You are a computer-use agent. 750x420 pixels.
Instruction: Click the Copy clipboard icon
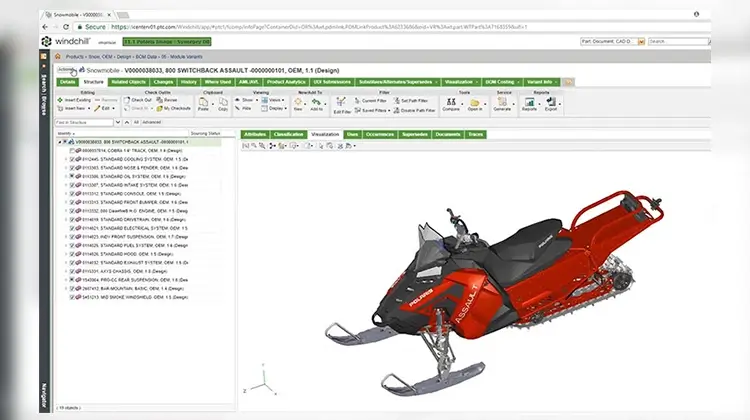tap(223, 102)
